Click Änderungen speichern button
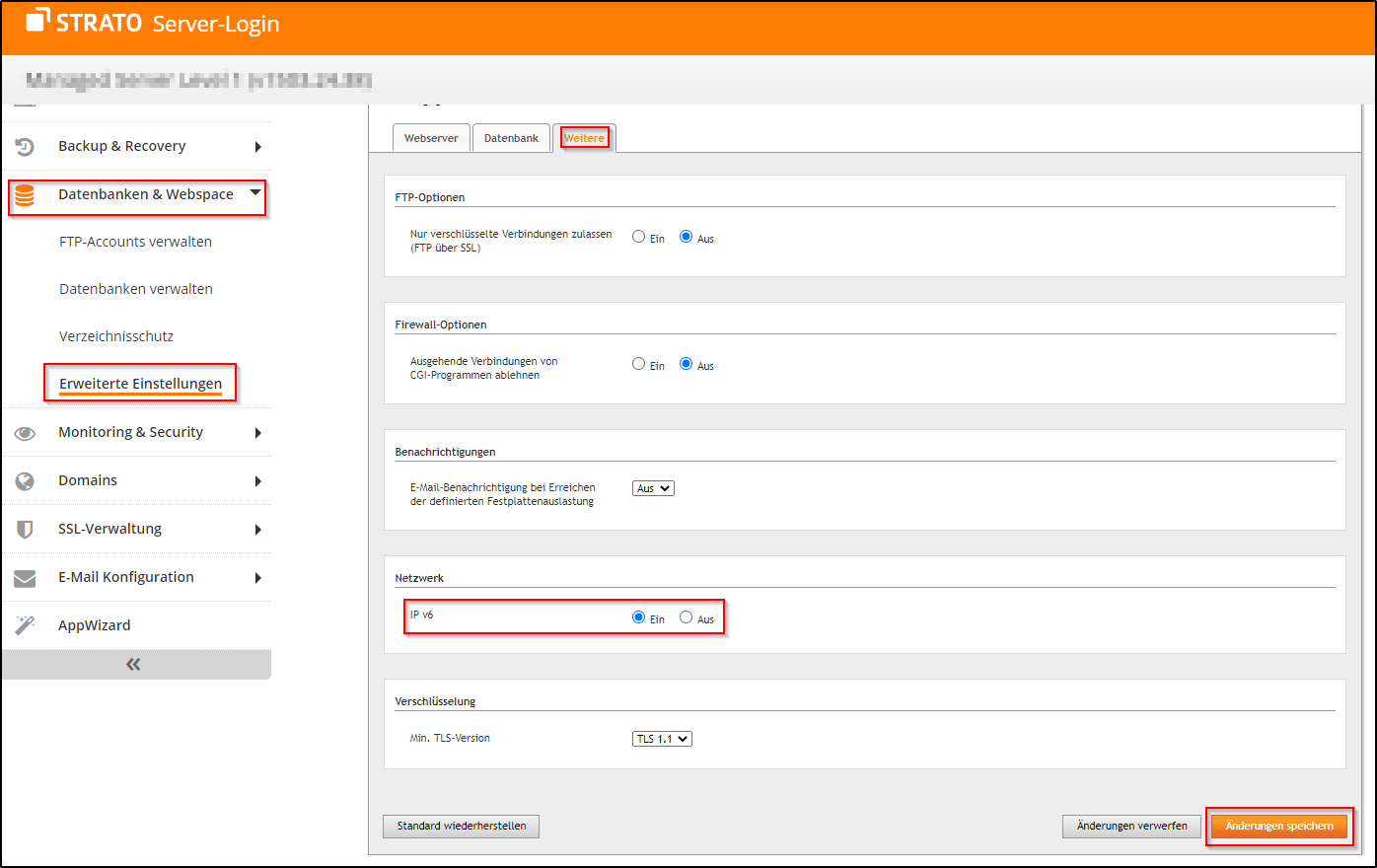The height and width of the screenshot is (868, 1377). click(1278, 826)
